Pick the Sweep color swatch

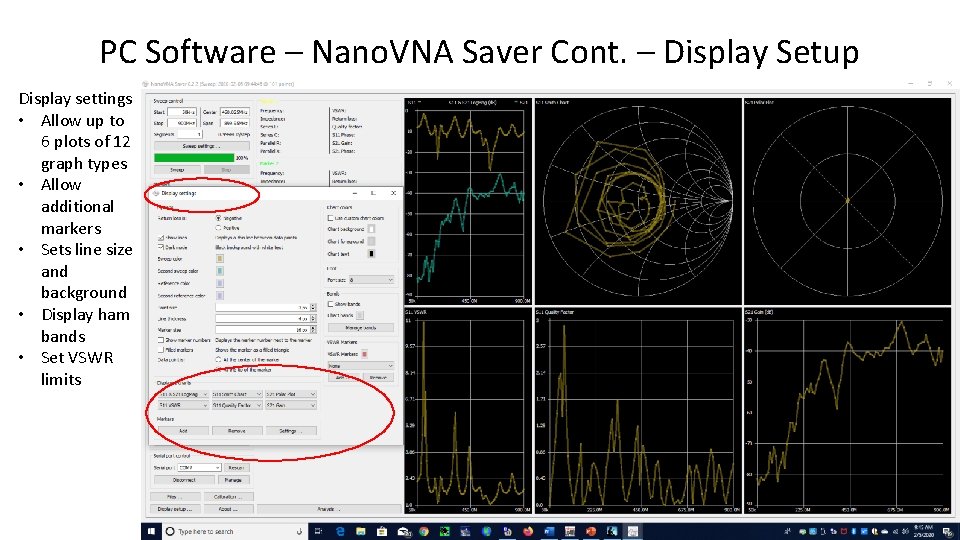pyautogui.click(x=220, y=259)
